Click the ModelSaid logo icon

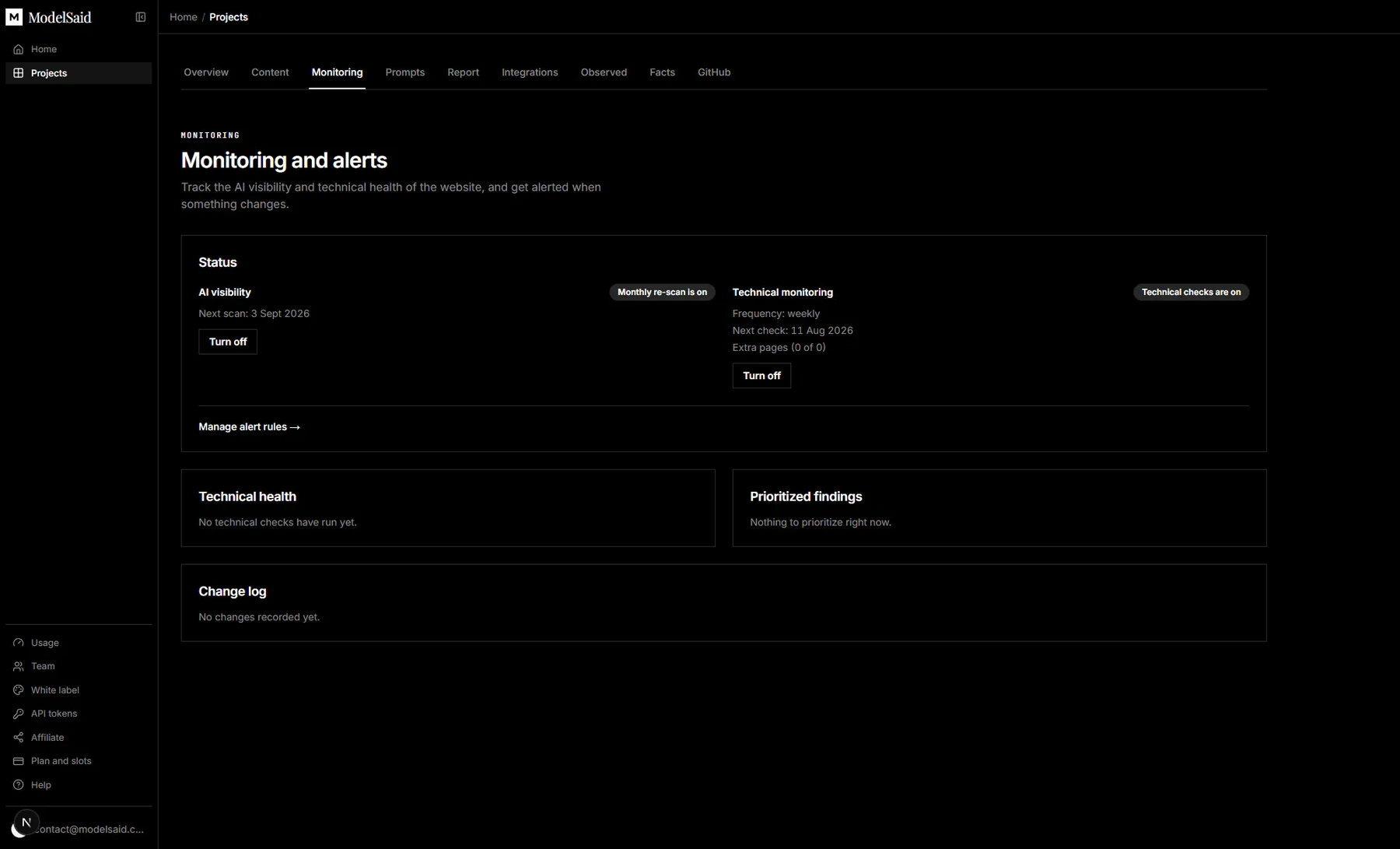[14, 17]
